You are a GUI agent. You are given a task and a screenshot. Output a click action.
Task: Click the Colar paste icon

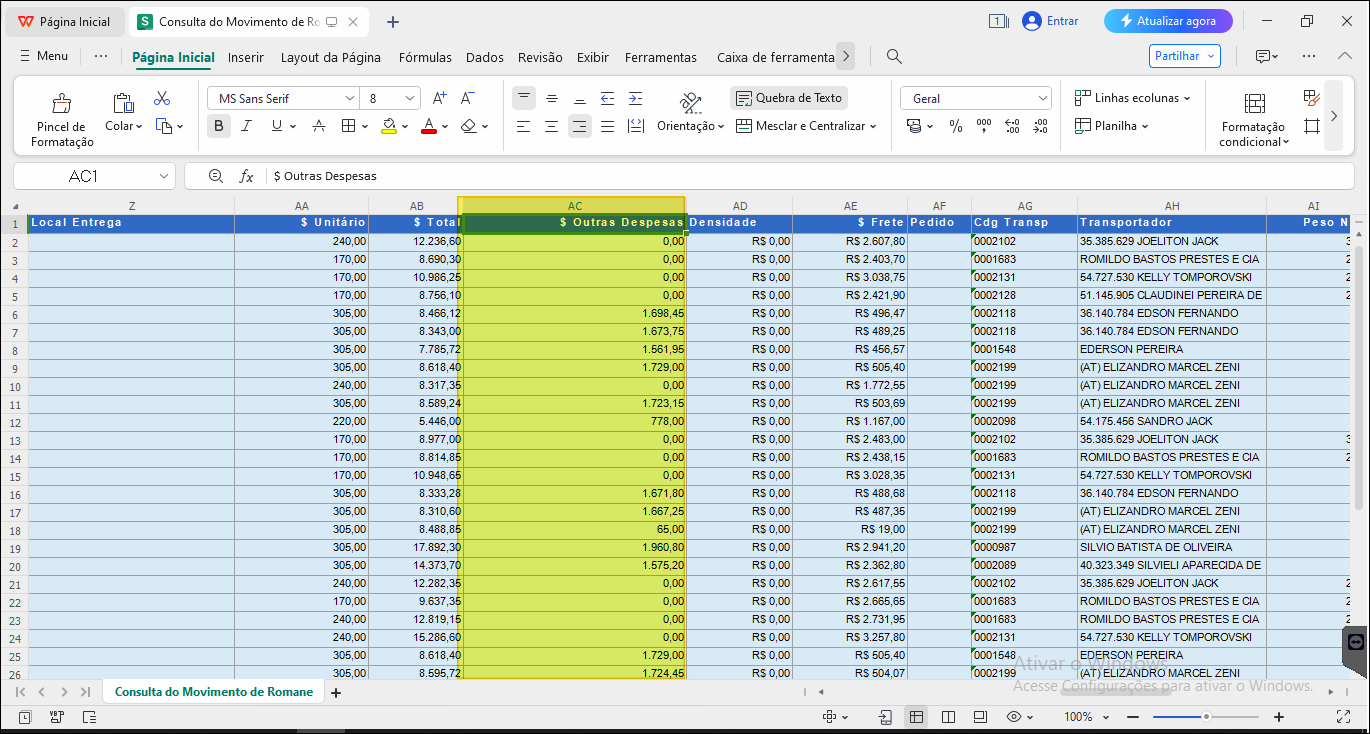(122, 104)
